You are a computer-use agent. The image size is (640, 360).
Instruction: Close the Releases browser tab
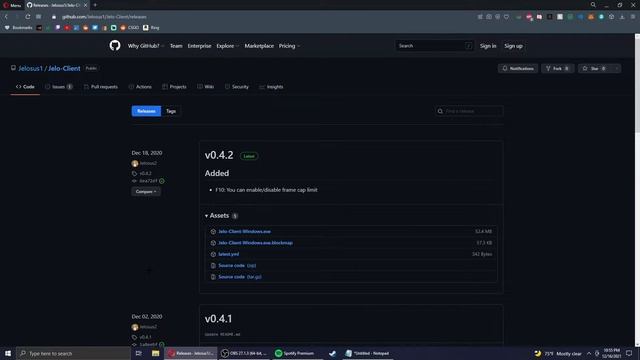(85, 5)
